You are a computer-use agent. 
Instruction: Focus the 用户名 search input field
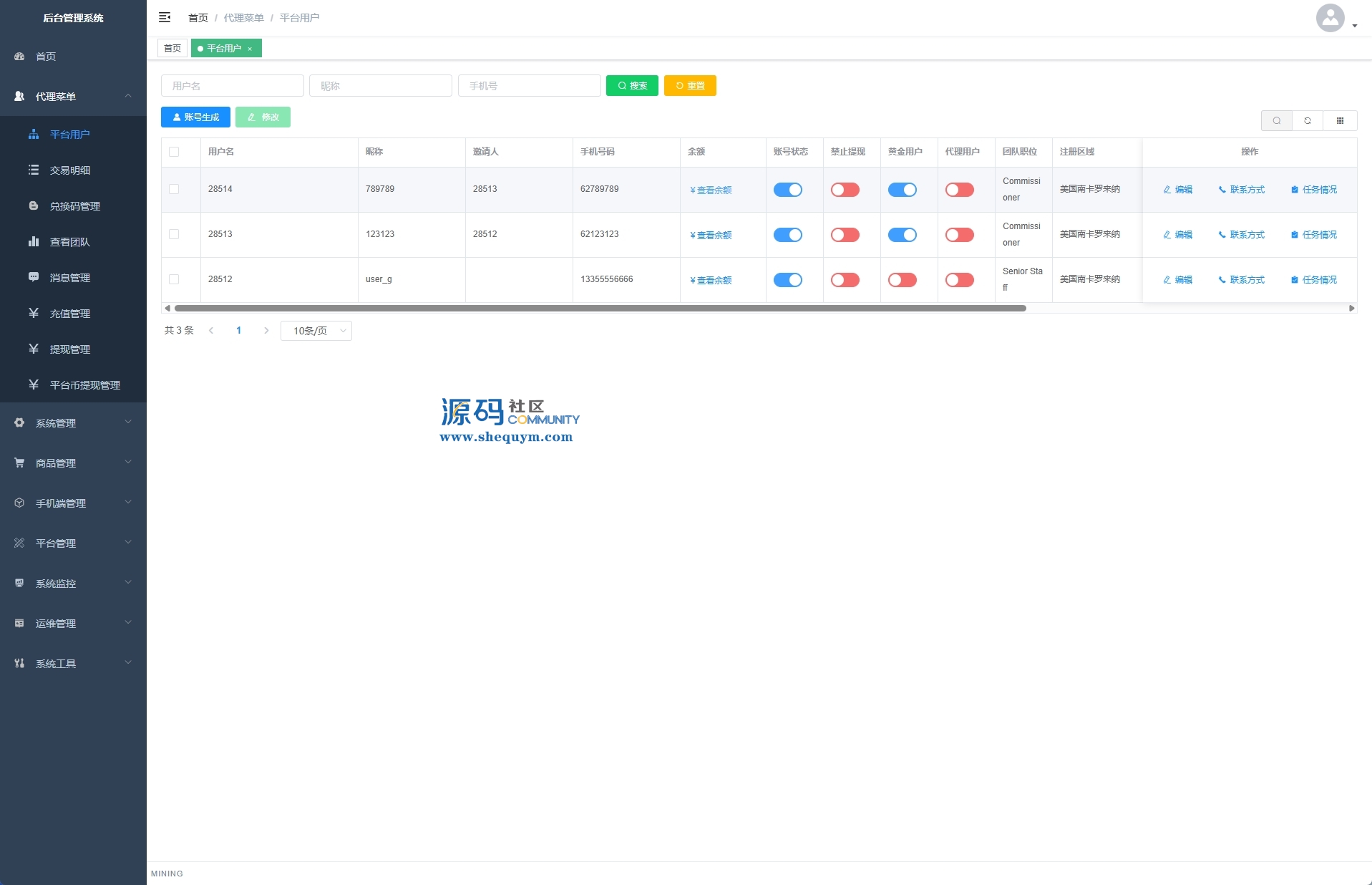[233, 86]
